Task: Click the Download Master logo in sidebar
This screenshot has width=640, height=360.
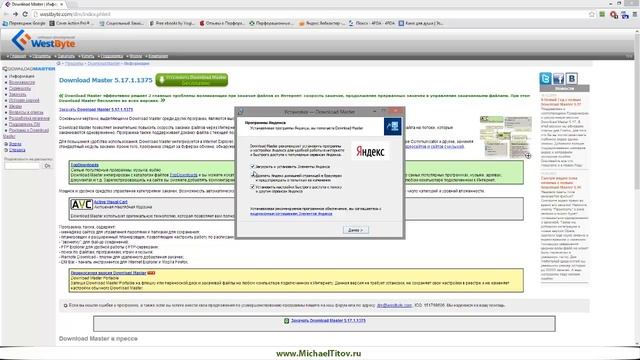Action: 29,69
